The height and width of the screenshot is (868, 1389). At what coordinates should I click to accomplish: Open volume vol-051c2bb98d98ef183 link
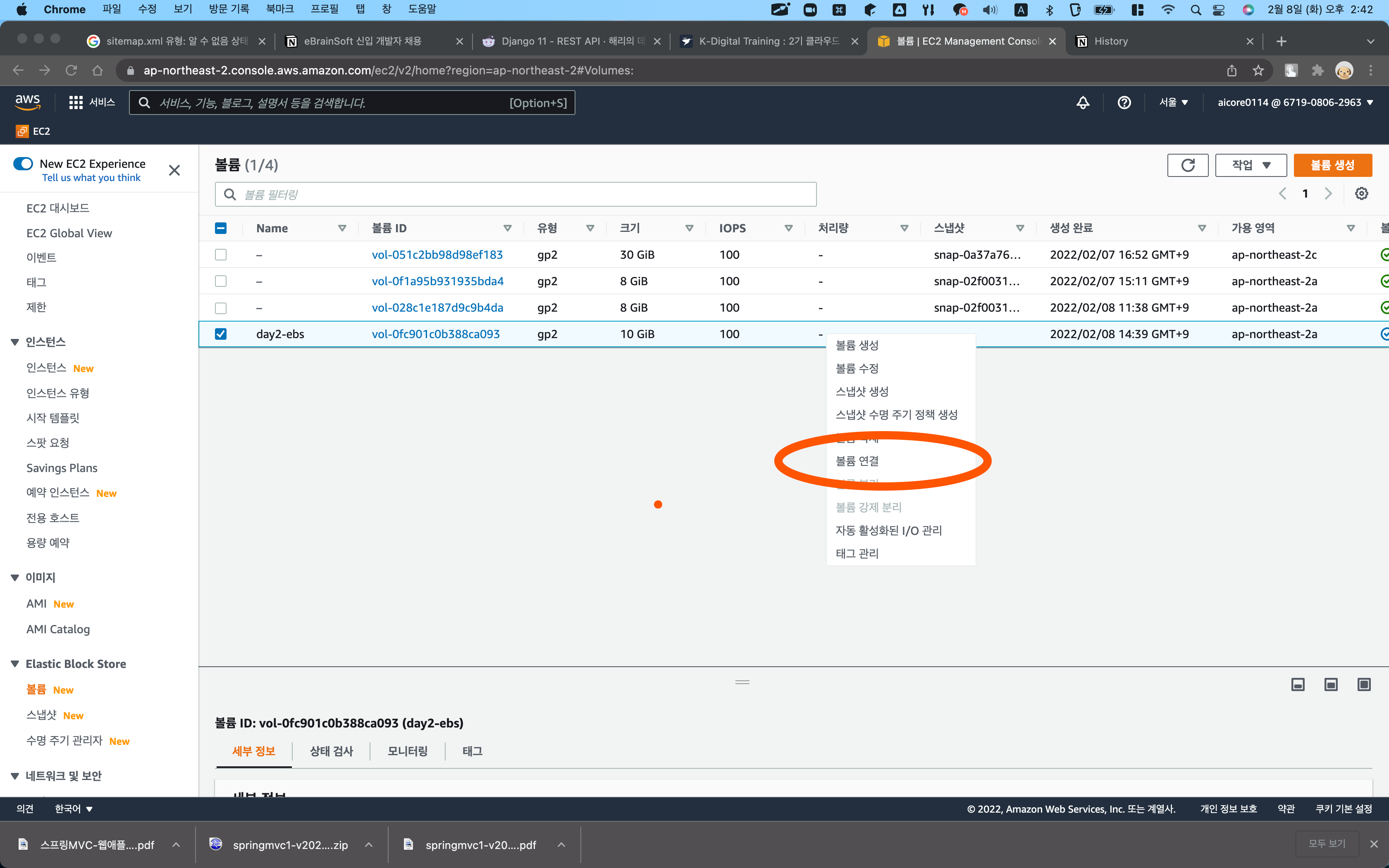pyautogui.click(x=437, y=254)
